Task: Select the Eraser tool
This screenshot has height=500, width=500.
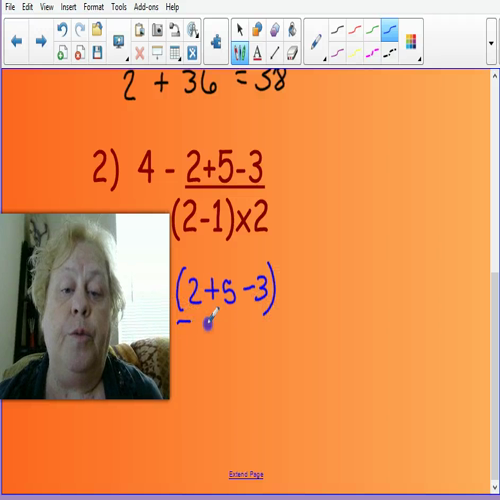Action: pyautogui.click(x=292, y=53)
